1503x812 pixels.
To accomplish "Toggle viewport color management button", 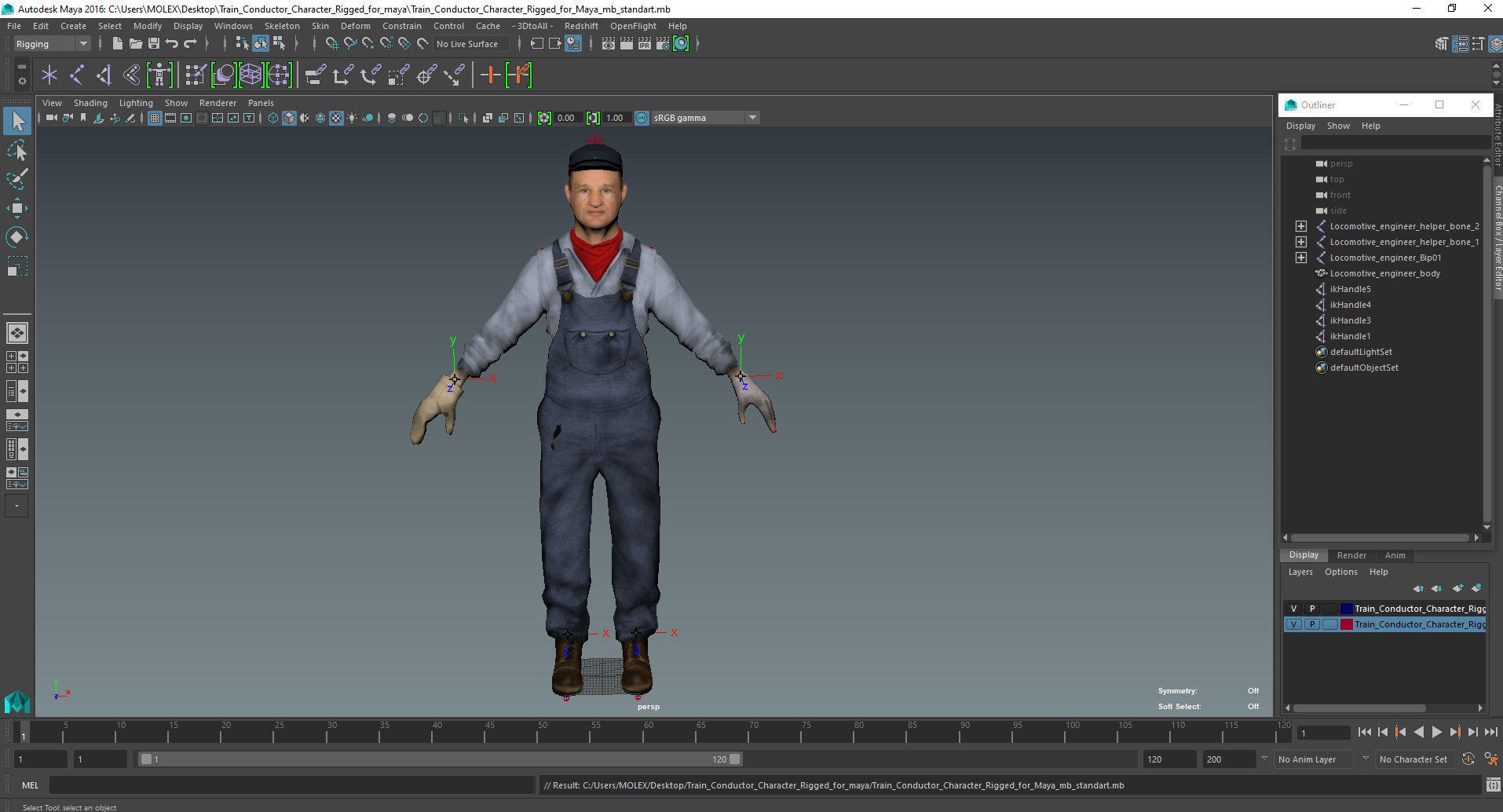I will tap(642, 118).
